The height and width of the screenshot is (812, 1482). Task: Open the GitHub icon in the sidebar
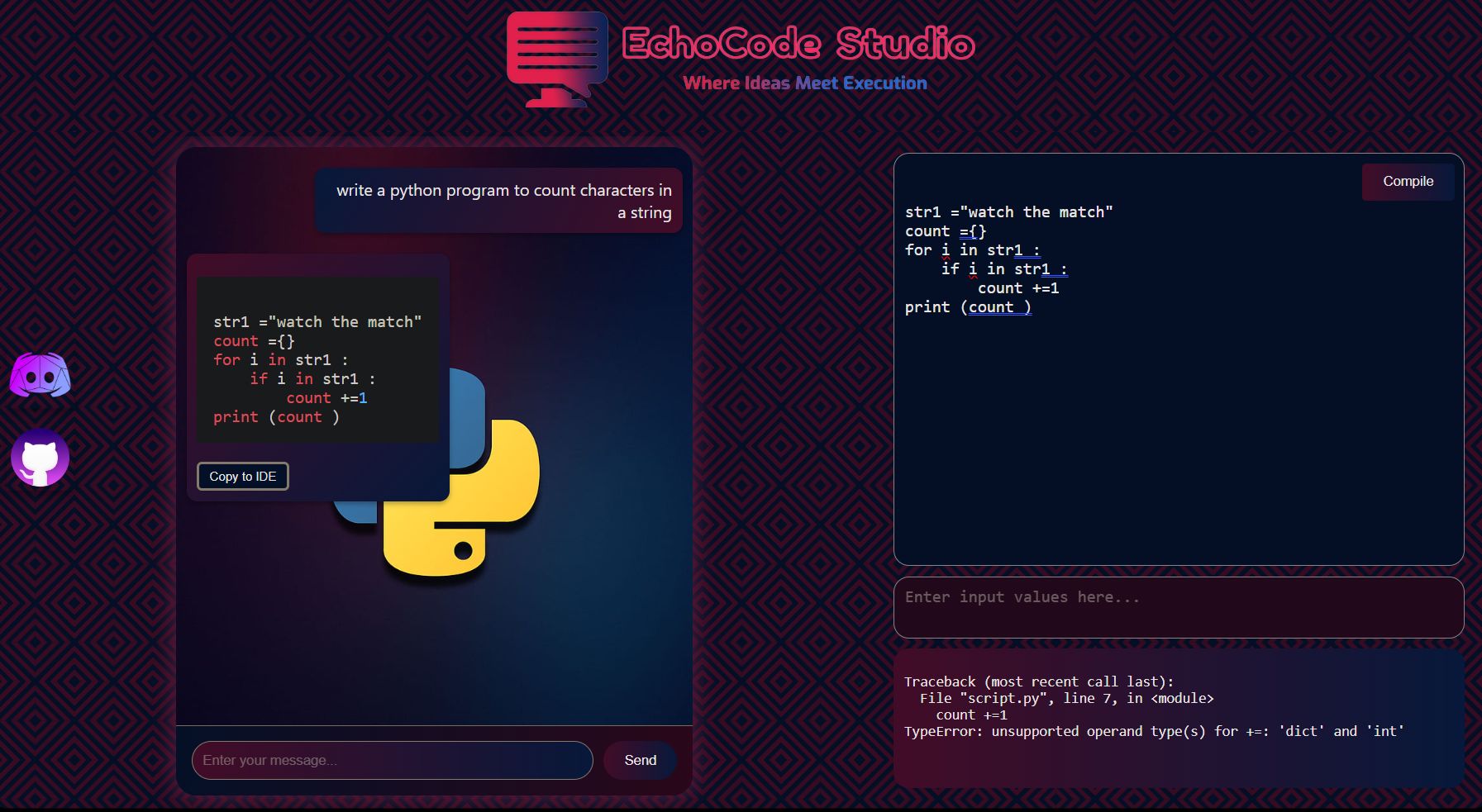tap(40, 458)
